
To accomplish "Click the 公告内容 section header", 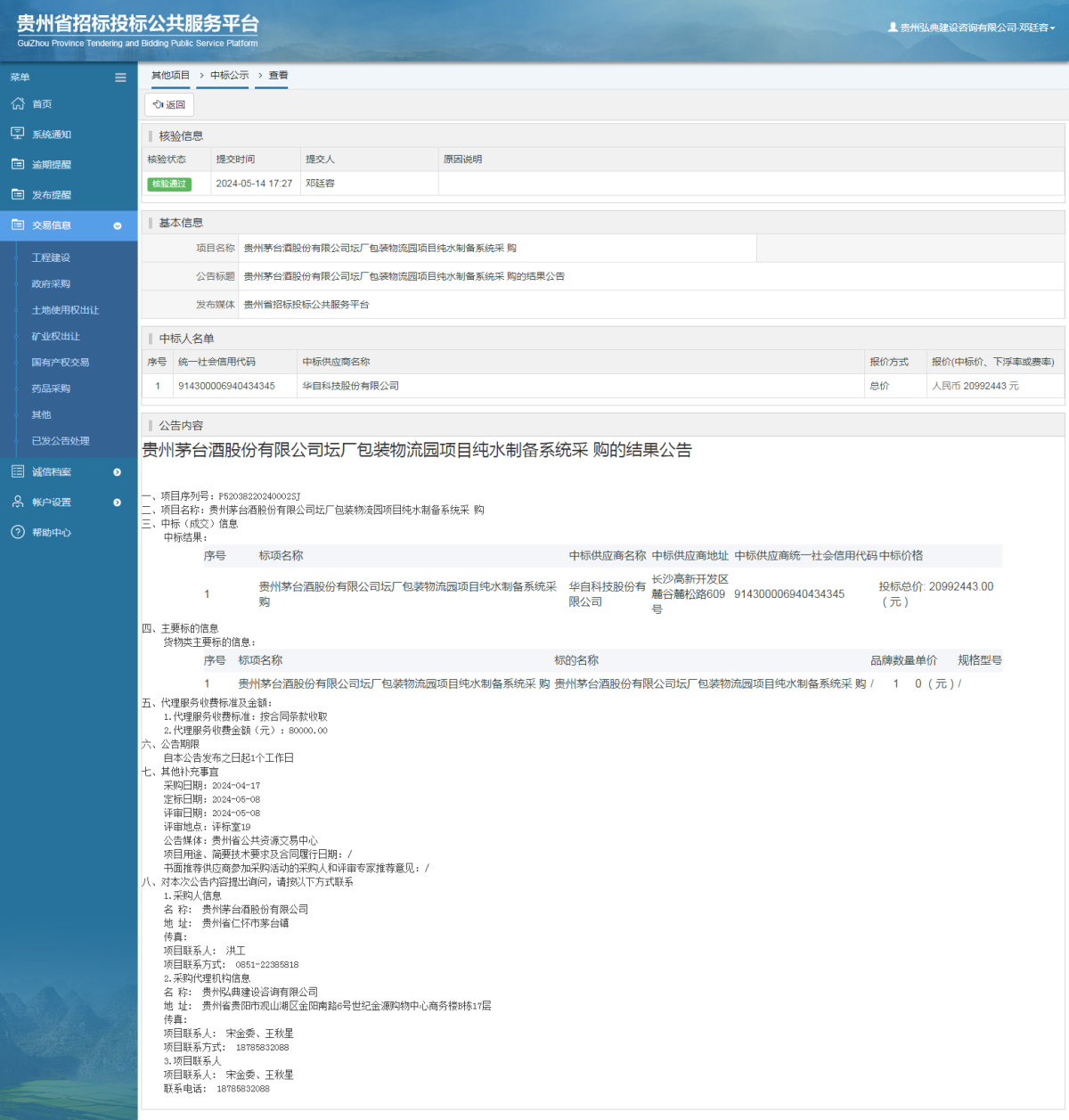I will click(x=181, y=425).
